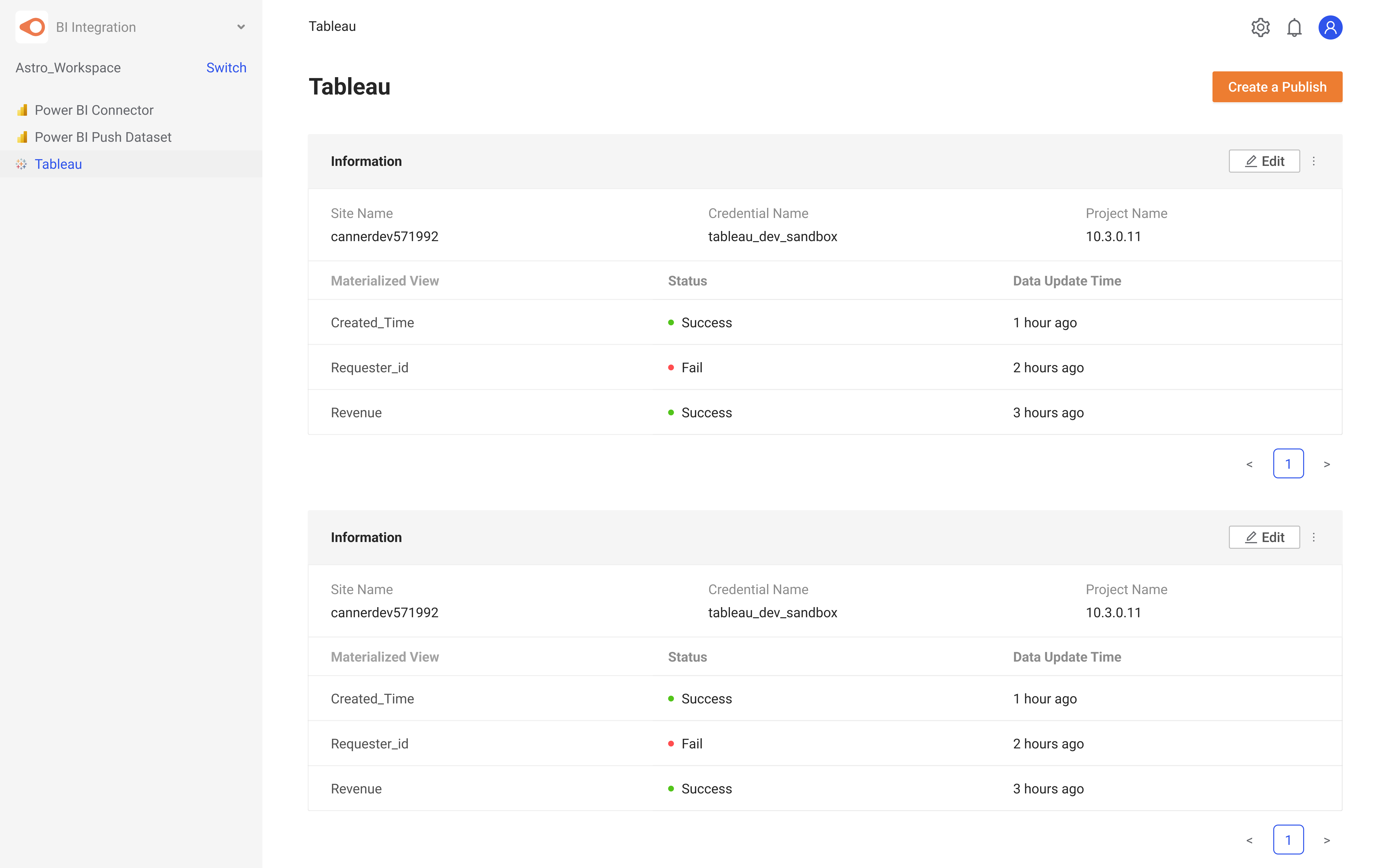1389x868 pixels.
Task: Click Requester_id row in first table
Action: coord(825,367)
